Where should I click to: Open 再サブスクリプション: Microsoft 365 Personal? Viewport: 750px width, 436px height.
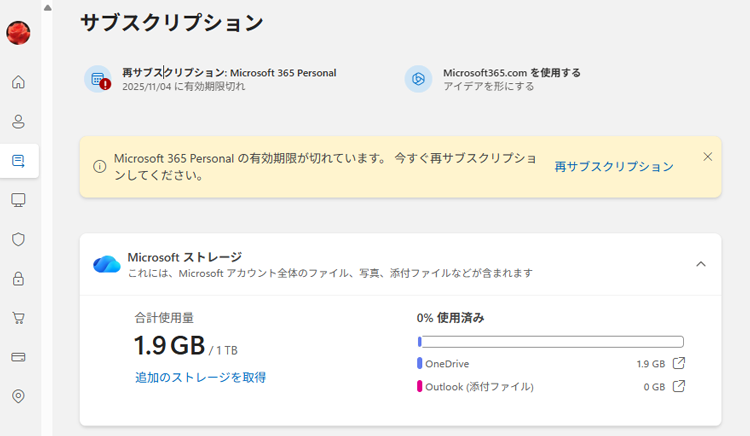coord(229,73)
